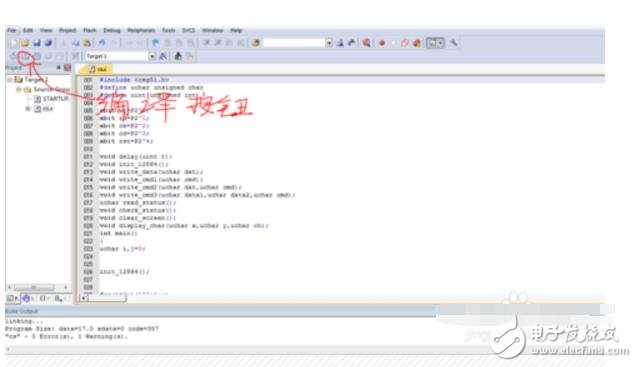637x367 pixels.
Task: Switch to the open source file editor tab
Action: (98, 69)
